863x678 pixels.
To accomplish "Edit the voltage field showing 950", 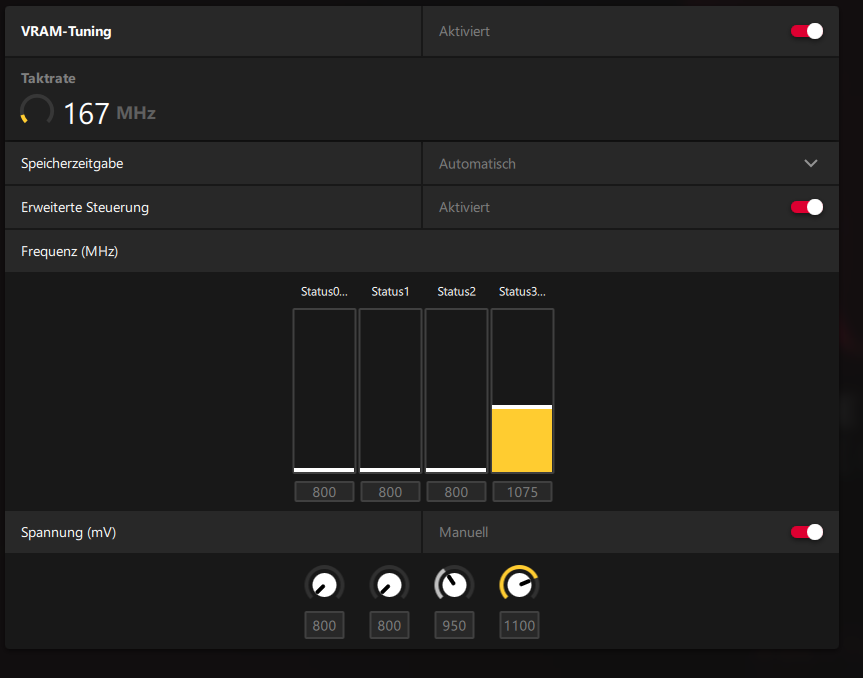I will point(454,625).
